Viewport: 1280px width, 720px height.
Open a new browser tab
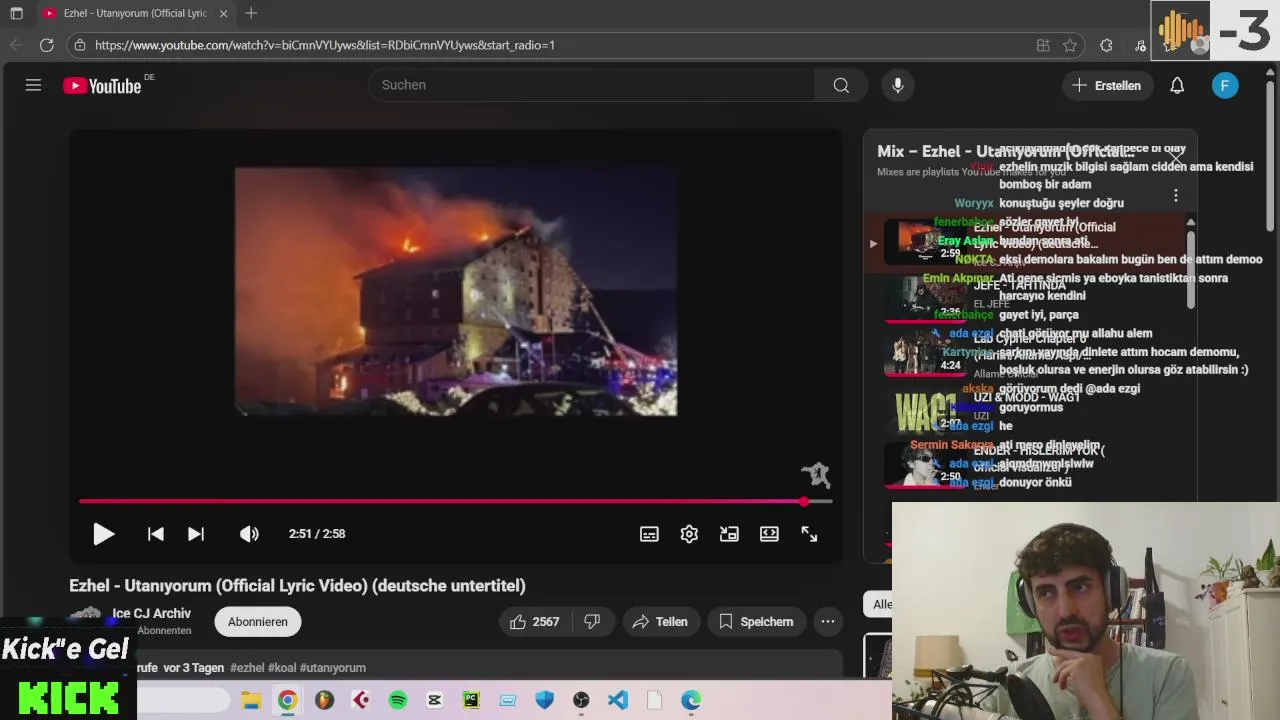coord(251,13)
